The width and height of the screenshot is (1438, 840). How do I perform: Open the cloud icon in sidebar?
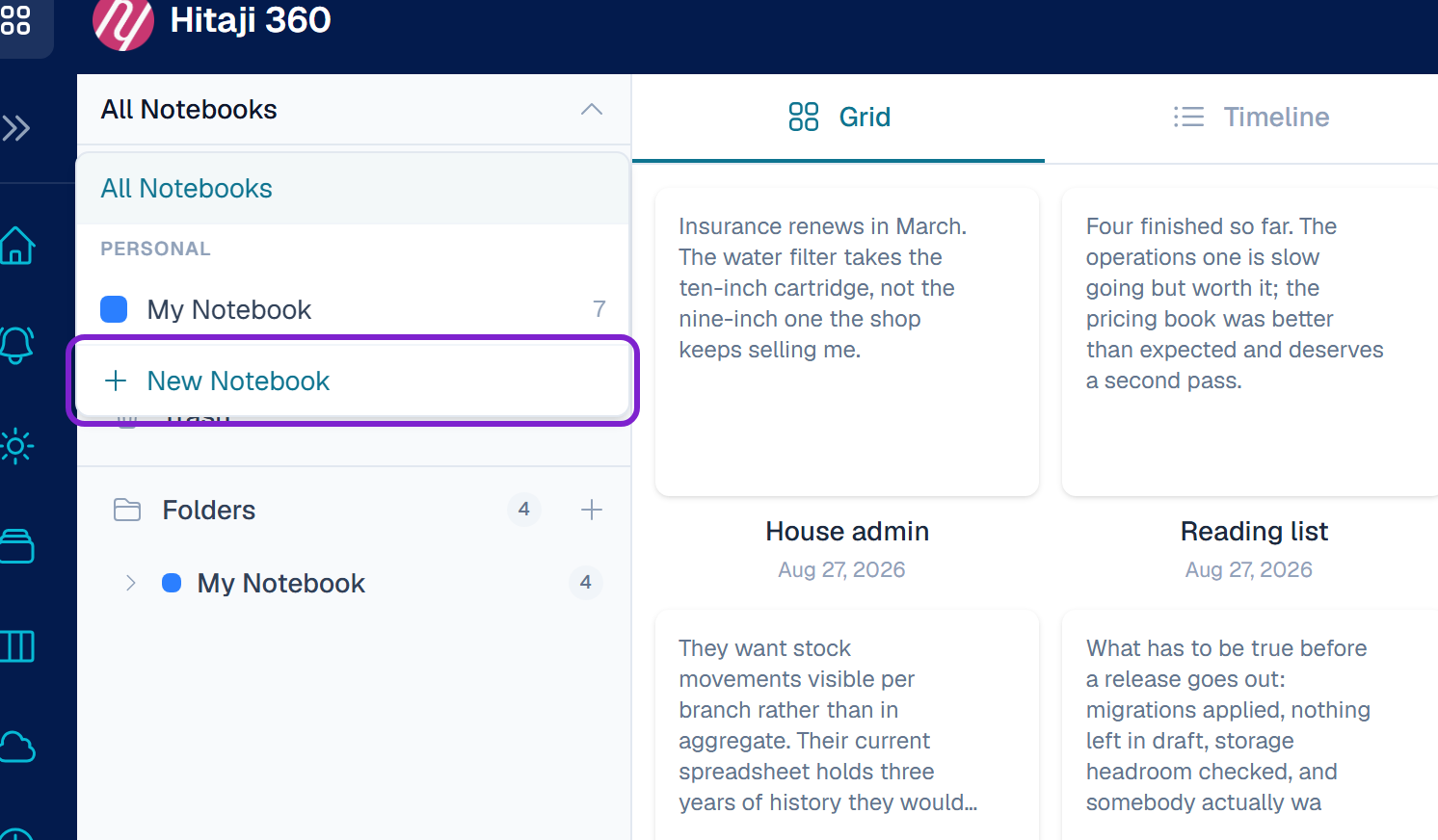pyautogui.click(x=17, y=747)
